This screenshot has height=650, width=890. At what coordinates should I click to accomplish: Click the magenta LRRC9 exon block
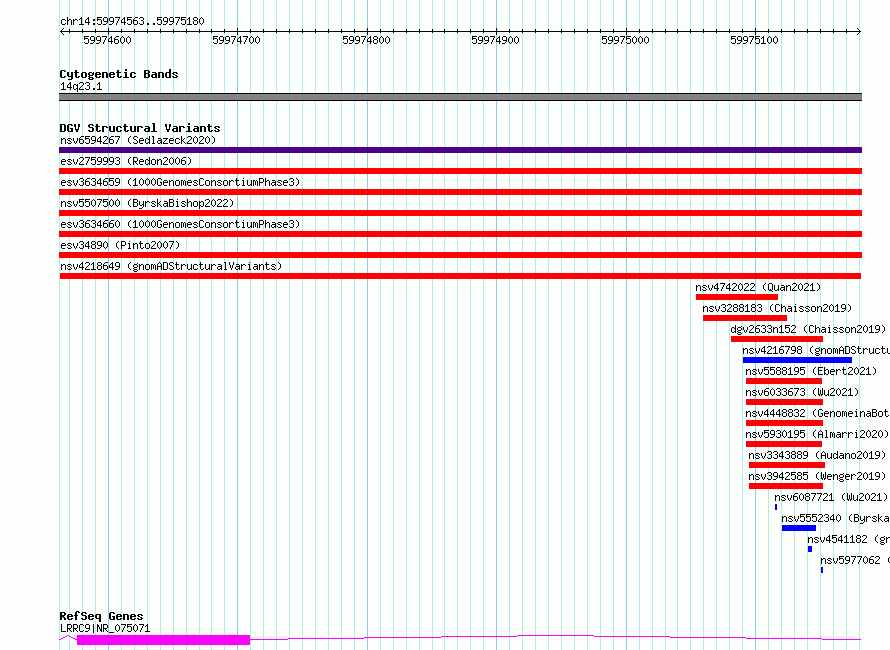click(163, 640)
